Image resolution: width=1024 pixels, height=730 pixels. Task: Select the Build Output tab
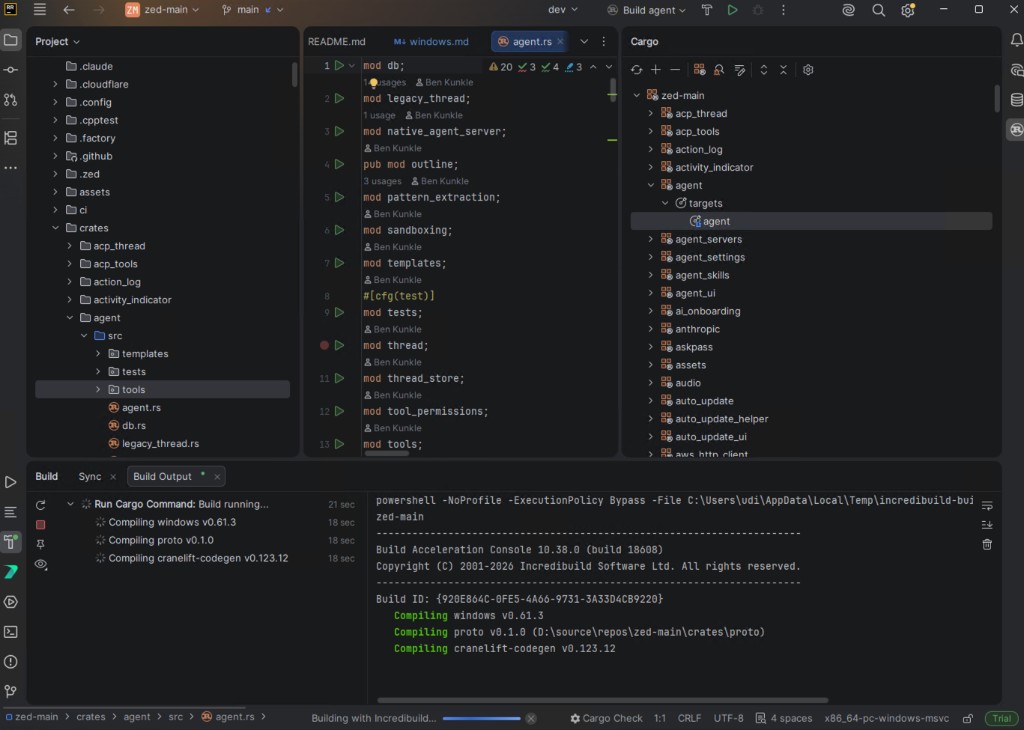[163, 477]
